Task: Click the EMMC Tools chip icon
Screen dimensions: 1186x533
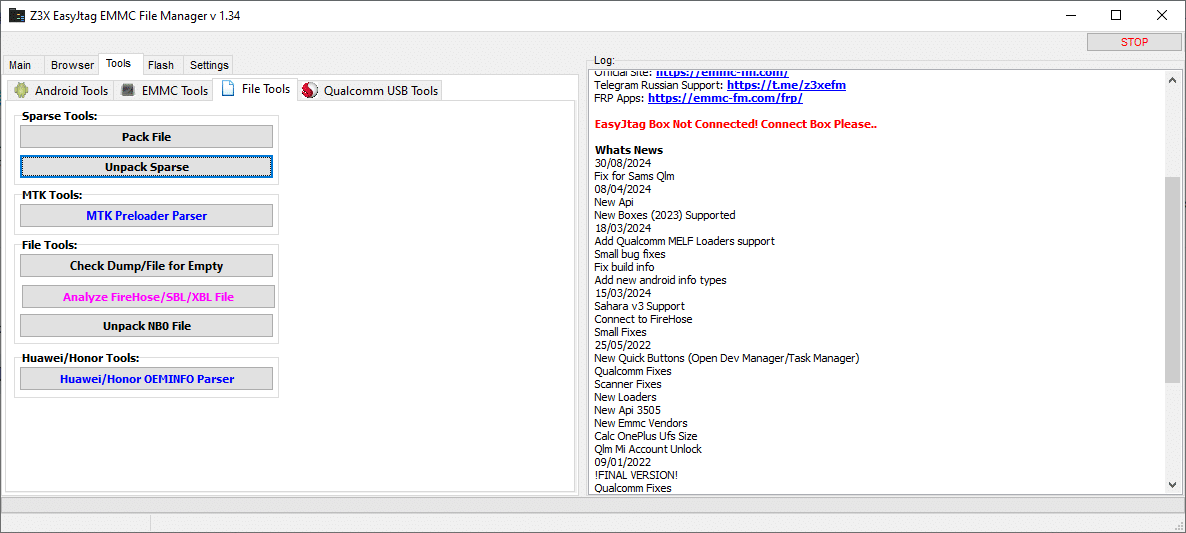Action: [128, 90]
